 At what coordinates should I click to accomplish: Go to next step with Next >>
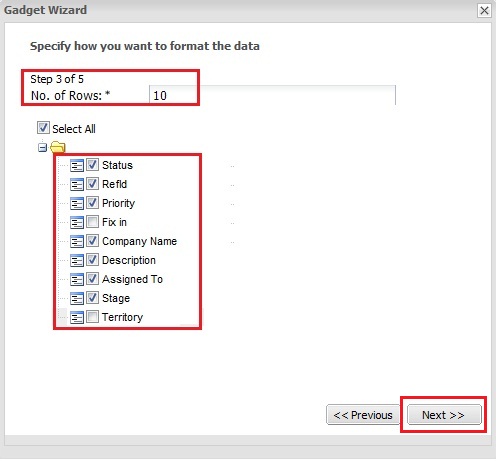click(444, 415)
